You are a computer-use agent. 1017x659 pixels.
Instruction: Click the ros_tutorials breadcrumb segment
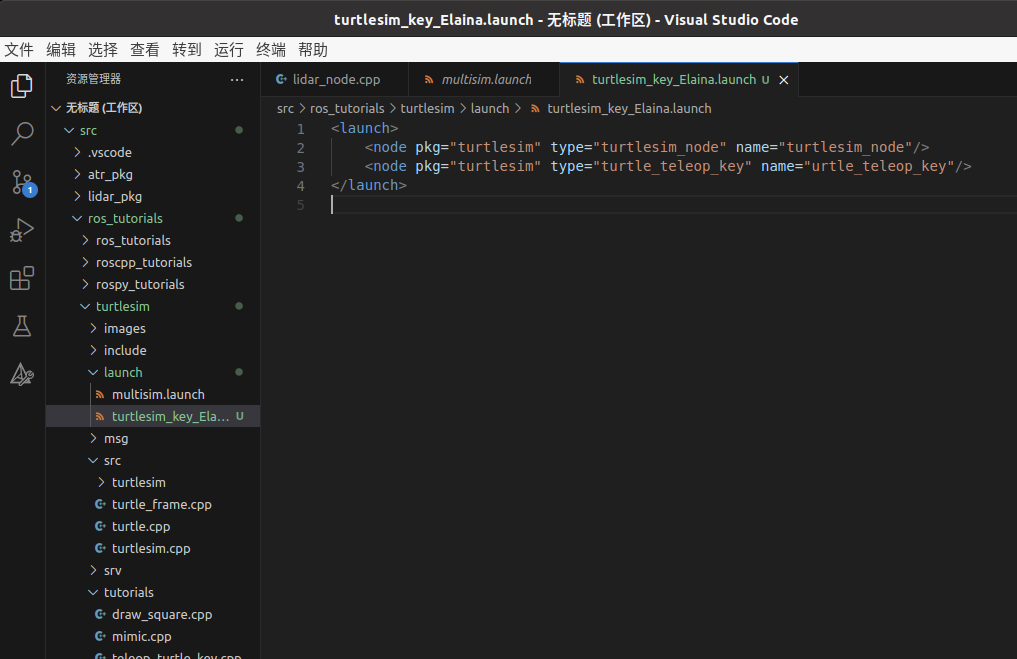347,109
